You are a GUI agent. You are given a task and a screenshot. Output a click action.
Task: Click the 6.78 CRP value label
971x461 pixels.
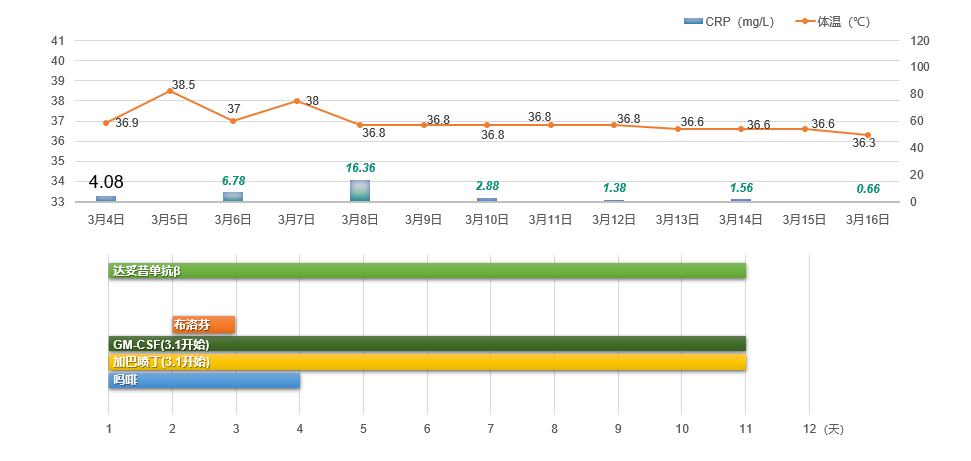233,181
